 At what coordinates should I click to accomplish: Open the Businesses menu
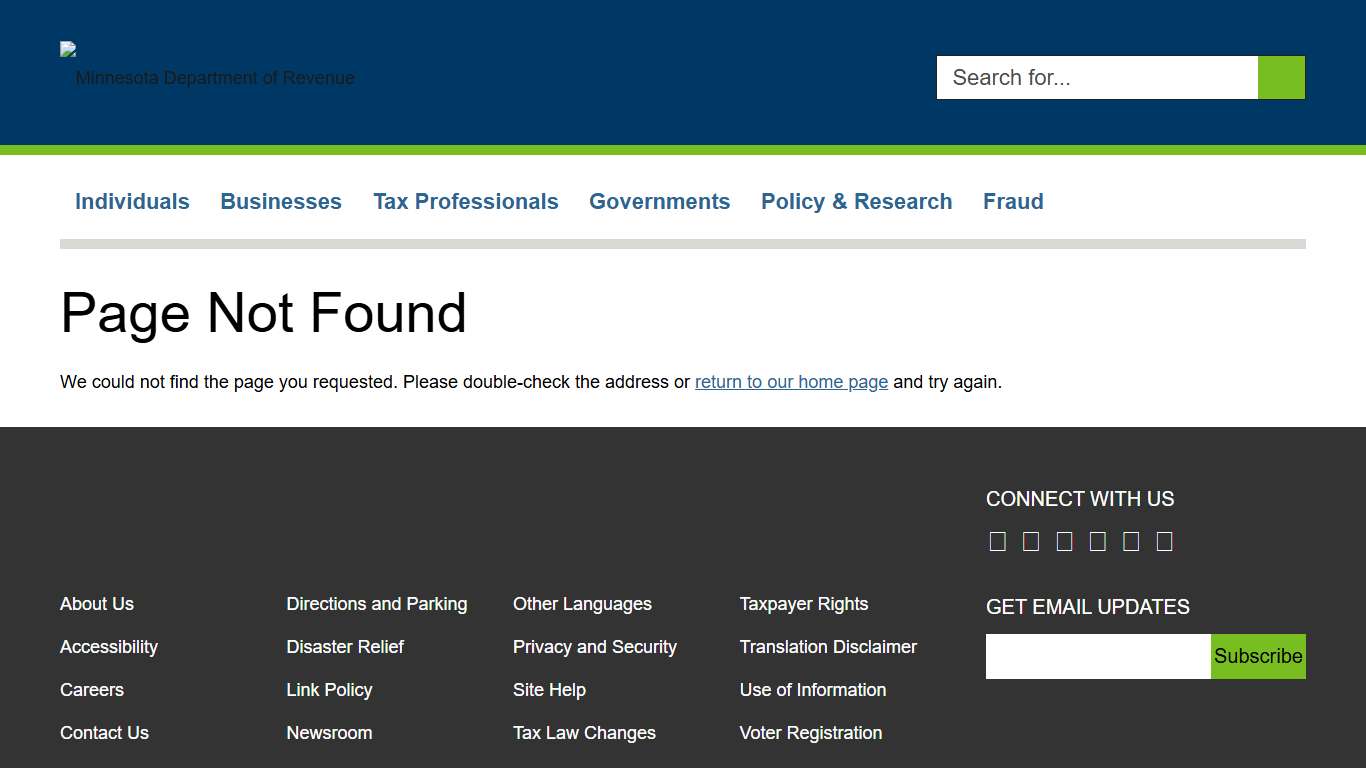click(281, 201)
